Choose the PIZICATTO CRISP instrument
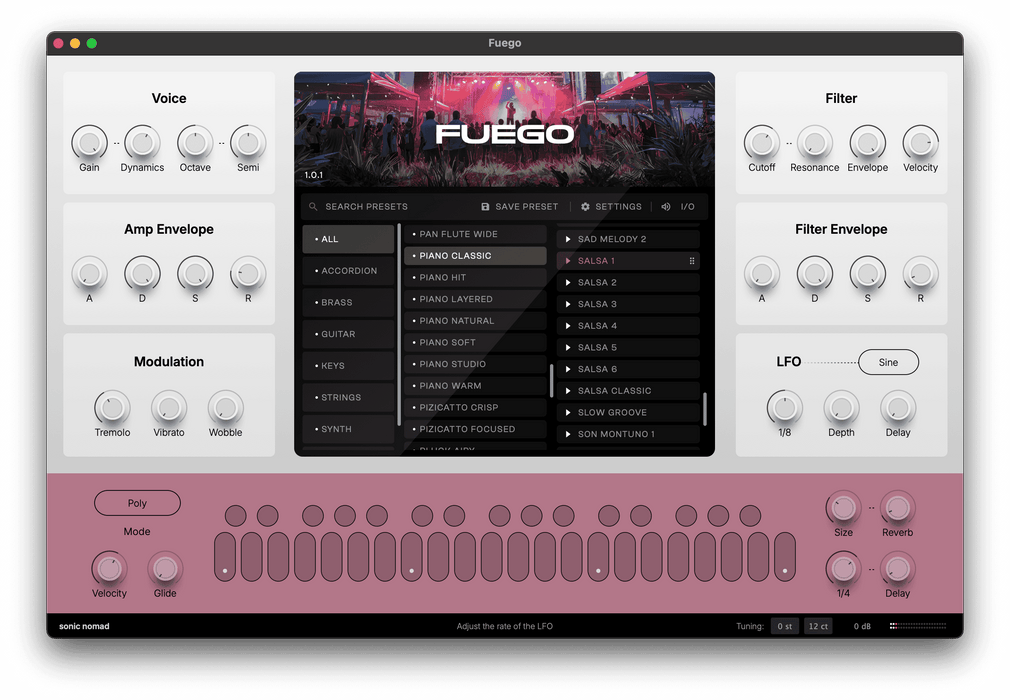Viewport: 1010px width, 700px height. tap(475, 408)
